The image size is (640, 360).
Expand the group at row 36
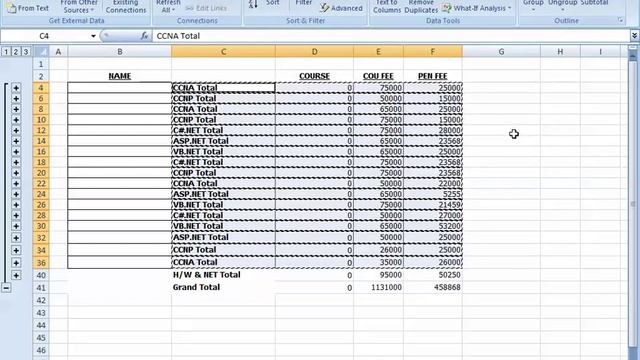coord(16,262)
